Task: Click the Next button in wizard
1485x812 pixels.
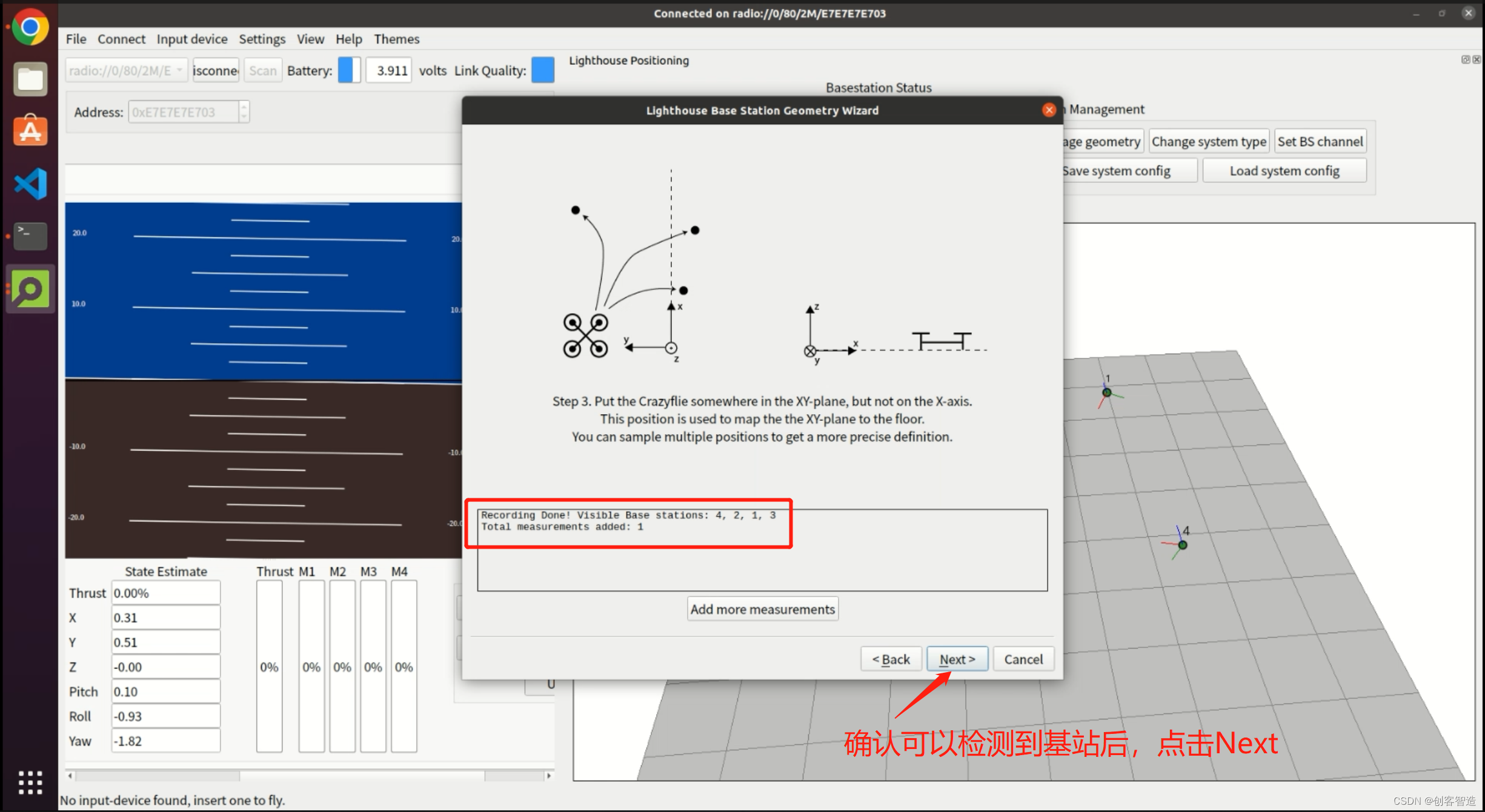Action: pyautogui.click(x=957, y=659)
